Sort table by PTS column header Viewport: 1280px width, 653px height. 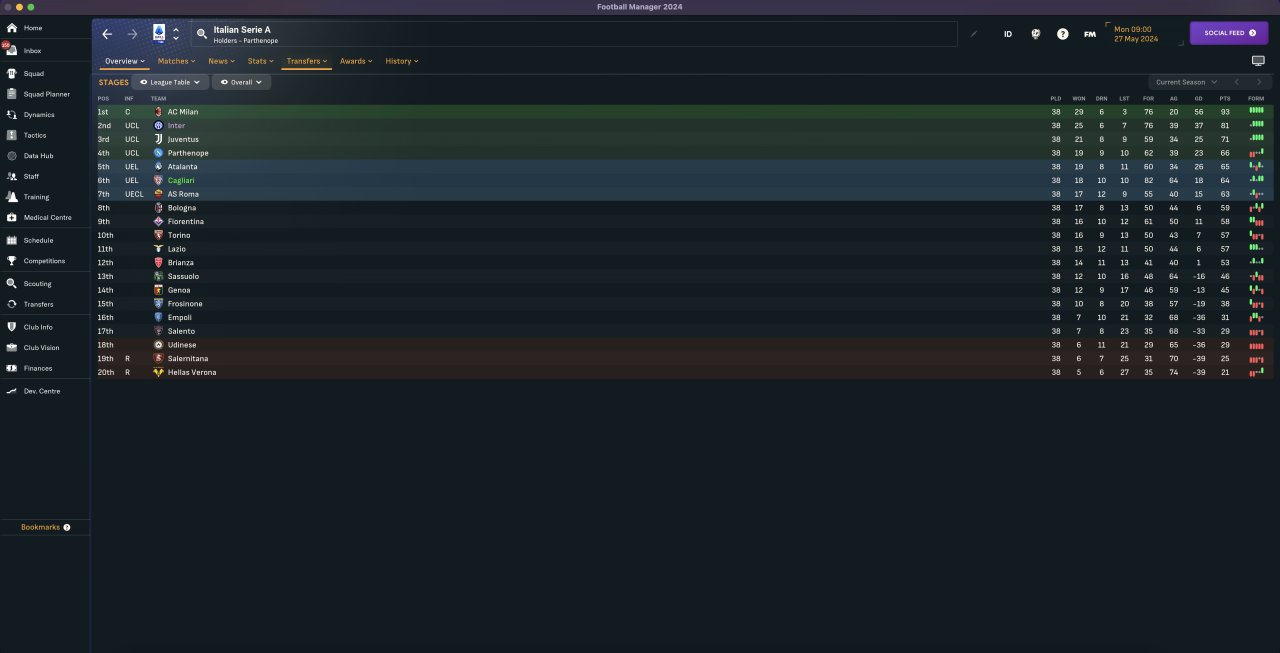[x=1225, y=98]
